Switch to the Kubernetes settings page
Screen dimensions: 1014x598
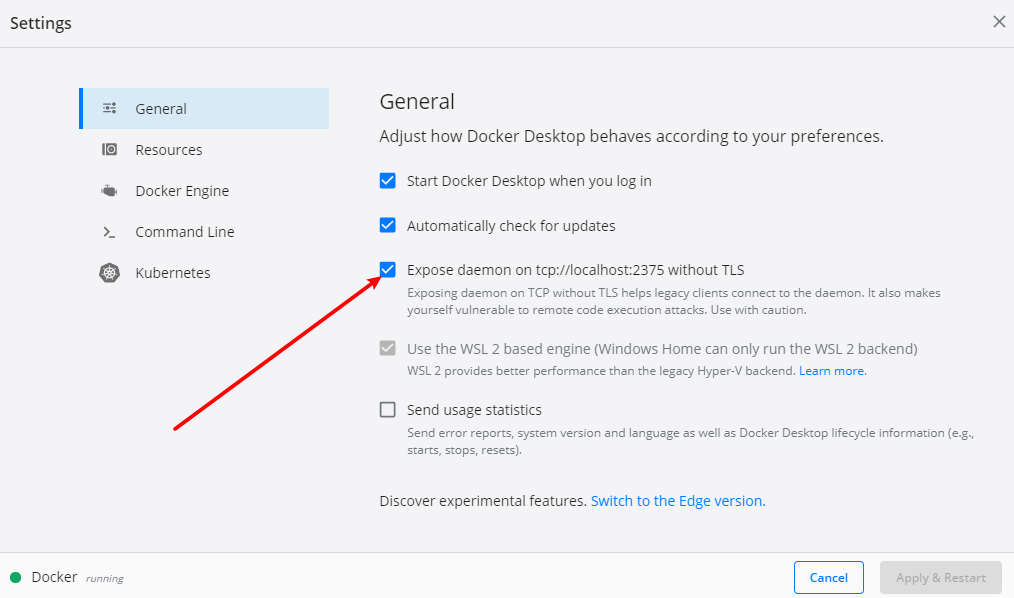[x=172, y=272]
